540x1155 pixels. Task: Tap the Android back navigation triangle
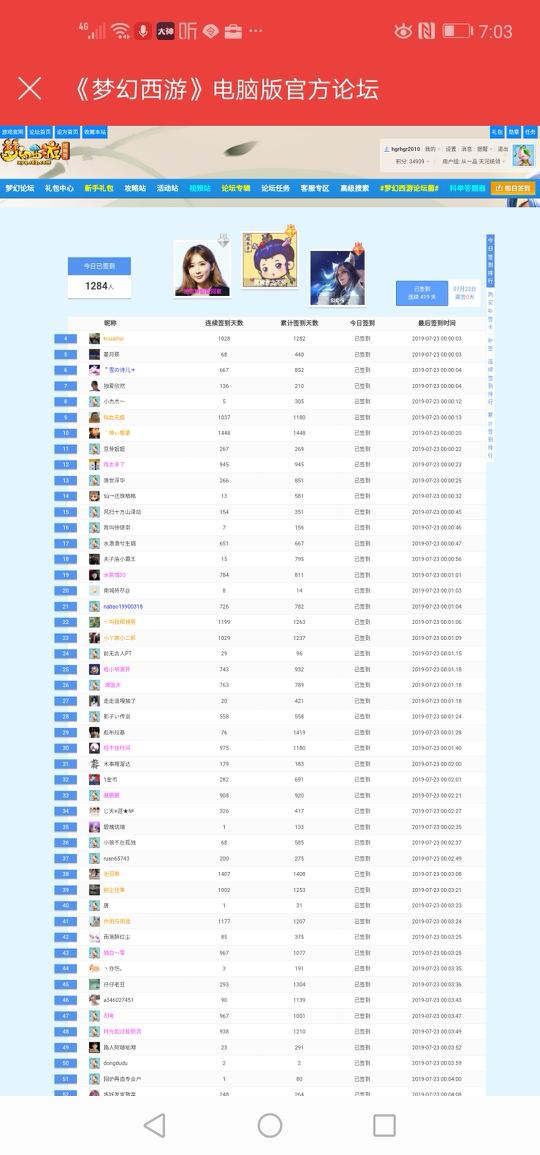coord(154,1125)
